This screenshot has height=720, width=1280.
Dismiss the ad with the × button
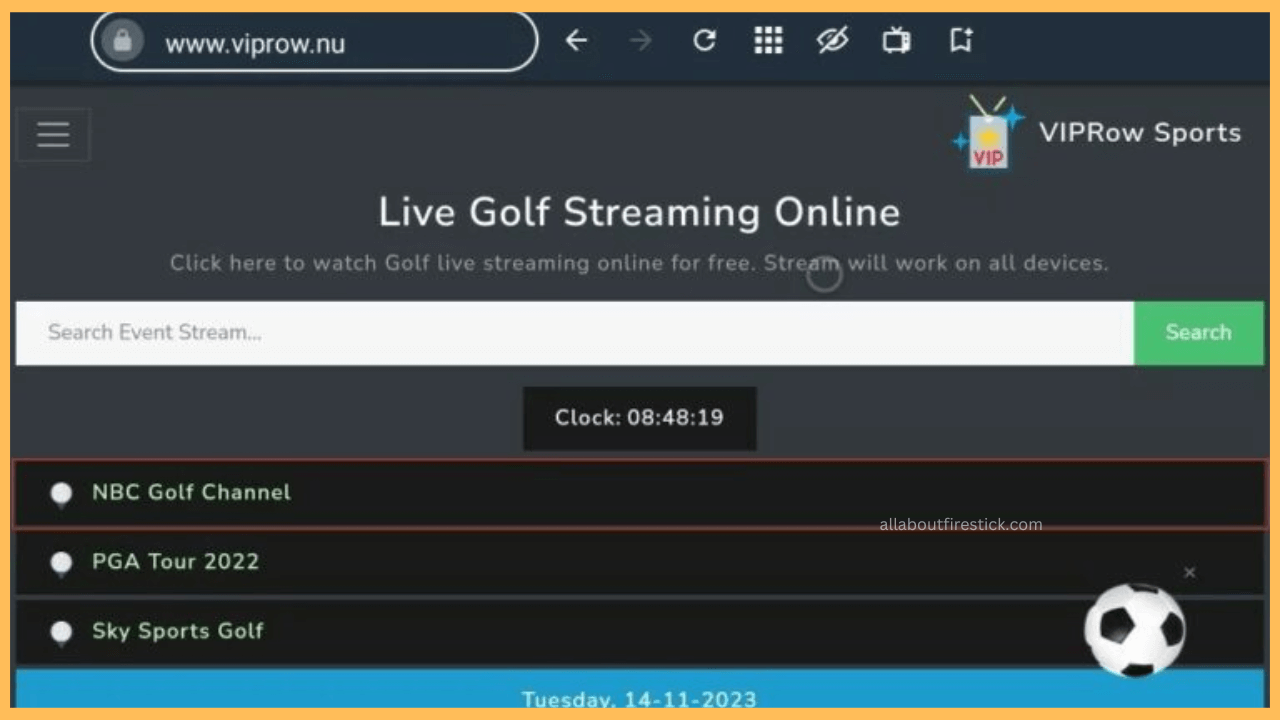(1189, 572)
